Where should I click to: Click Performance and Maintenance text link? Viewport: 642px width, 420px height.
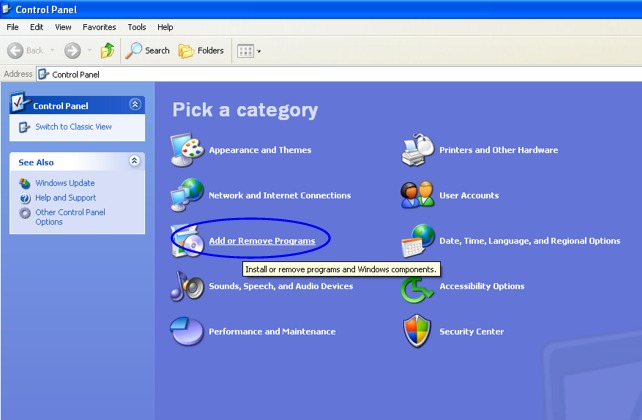pos(272,332)
